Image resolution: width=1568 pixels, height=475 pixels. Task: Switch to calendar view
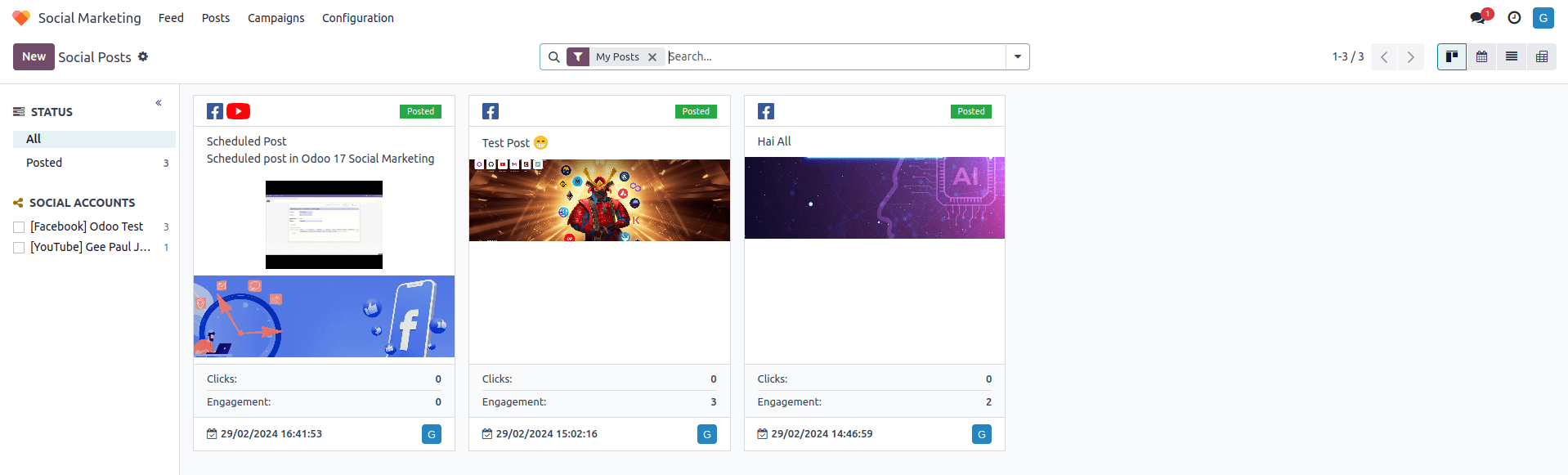click(1481, 56)
